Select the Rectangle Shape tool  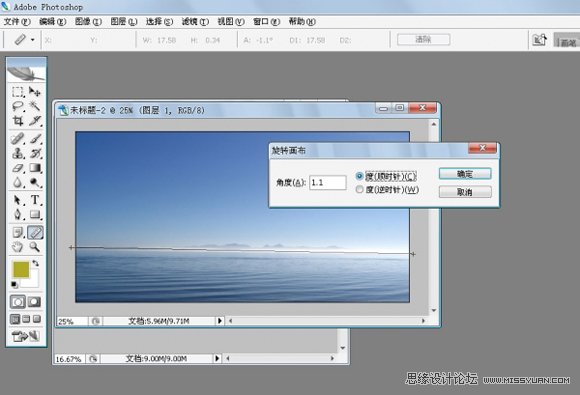coord(35,215)
